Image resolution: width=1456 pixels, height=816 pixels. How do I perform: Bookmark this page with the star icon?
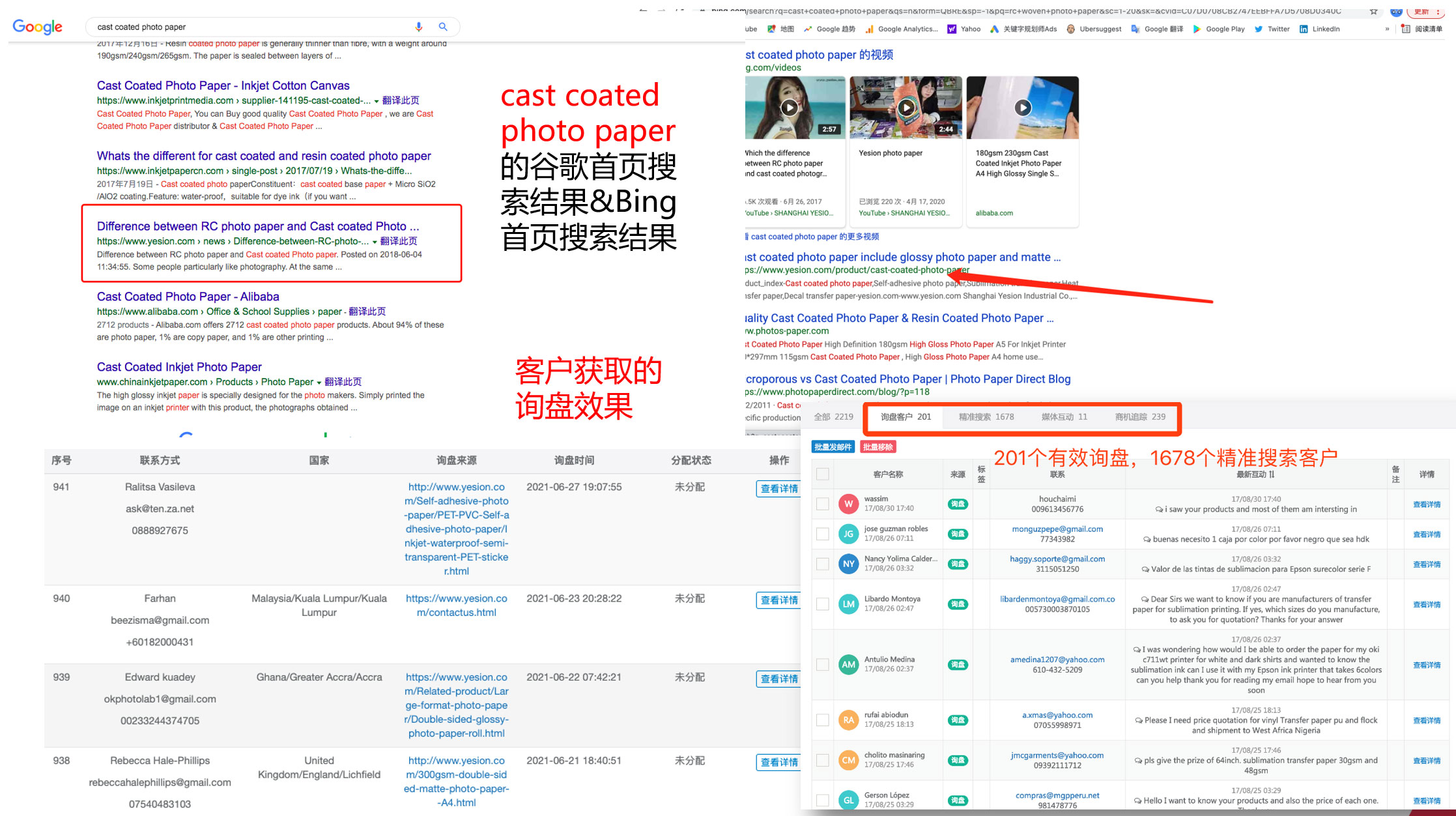(x=1373, y=11)
